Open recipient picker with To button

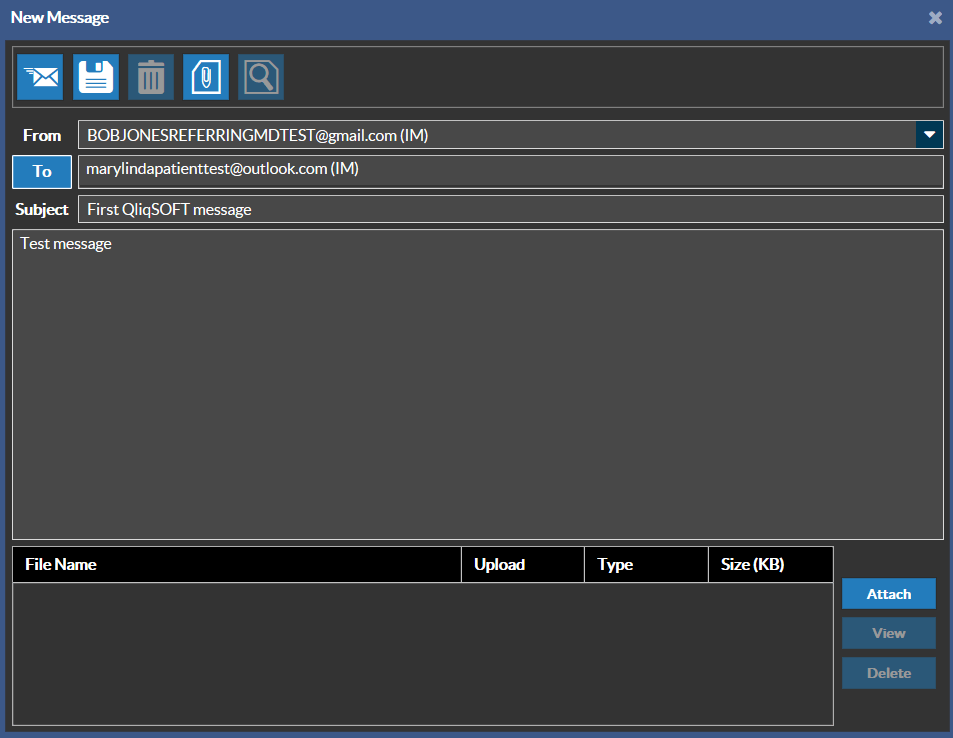[x=42, y=172]
